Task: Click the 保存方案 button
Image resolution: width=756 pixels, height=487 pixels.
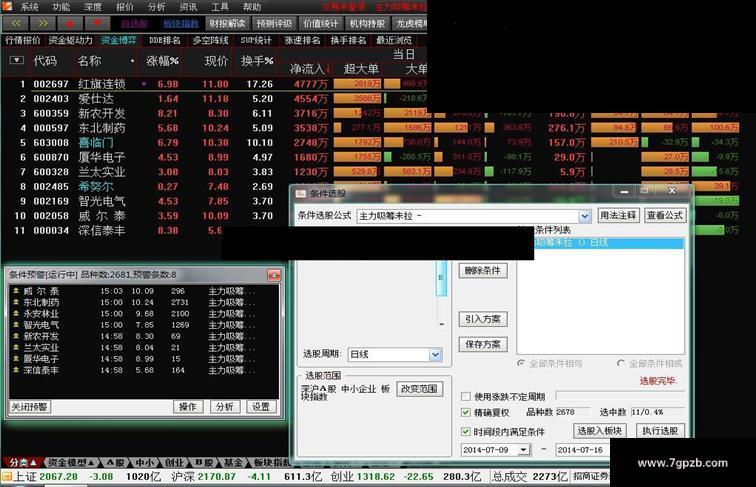Action: (x=483, y=344)
